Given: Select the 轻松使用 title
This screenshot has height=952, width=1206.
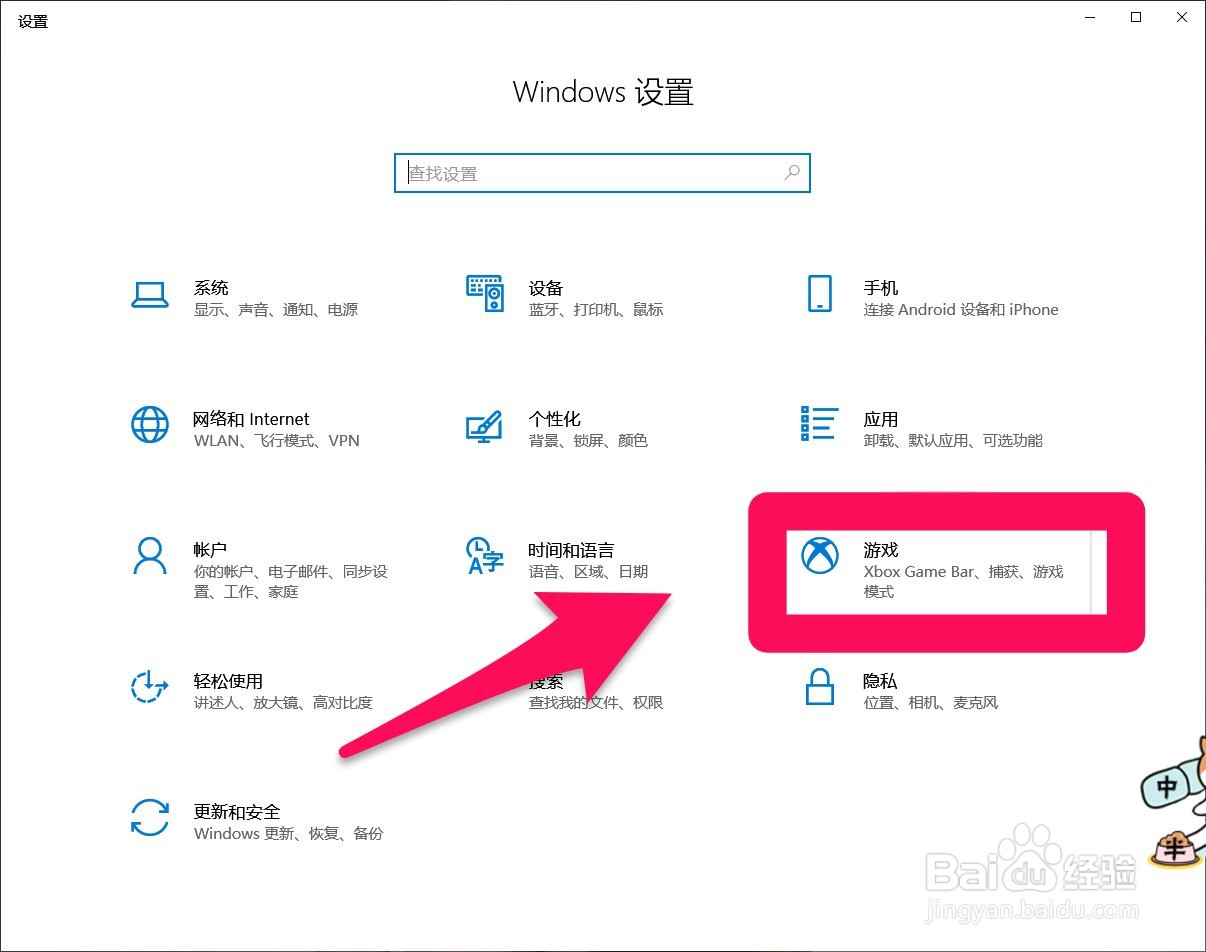Looking at the screenshot, I should point(228,681).
